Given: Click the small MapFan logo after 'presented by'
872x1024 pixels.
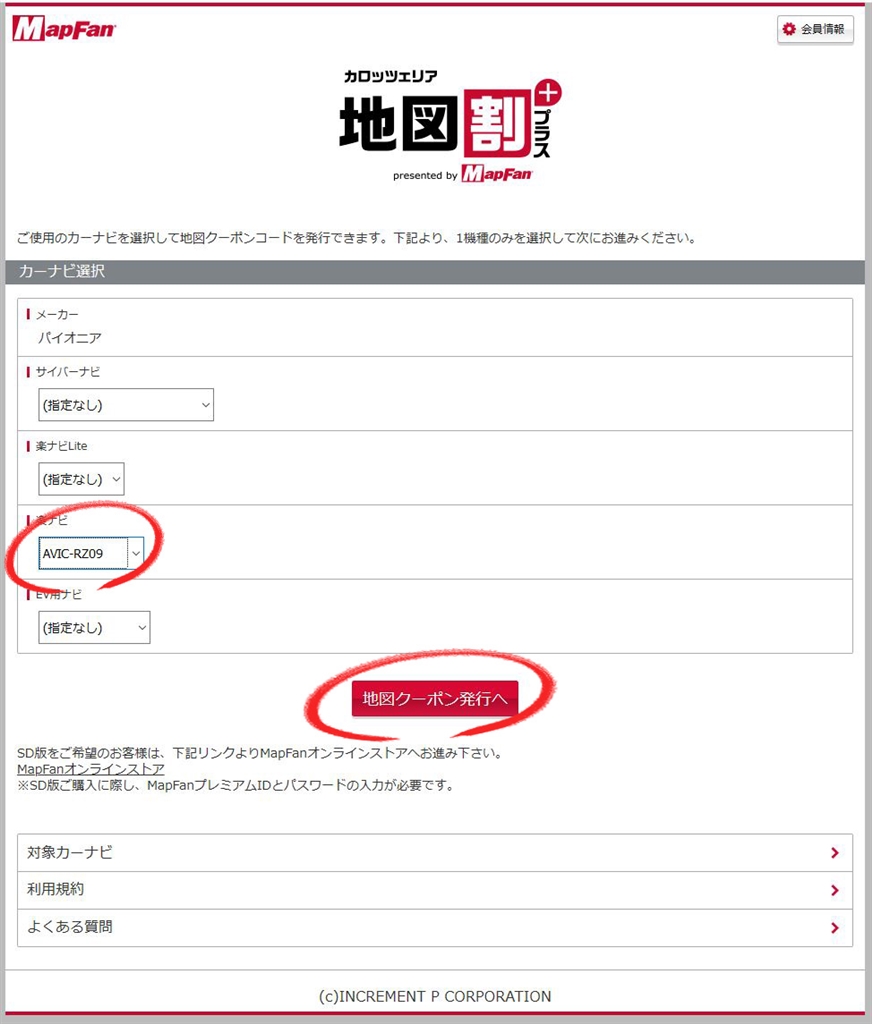Looking at the screenshot, I should pos(497,174).
